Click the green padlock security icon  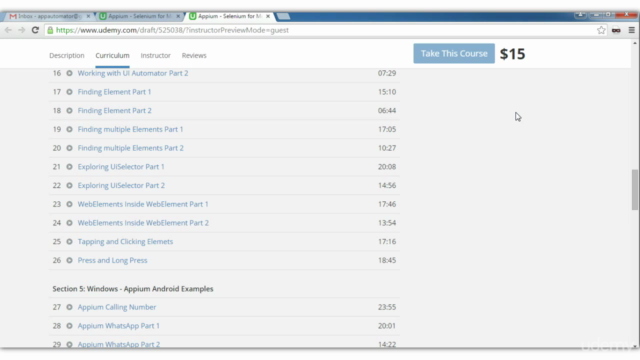coord(50,30)
